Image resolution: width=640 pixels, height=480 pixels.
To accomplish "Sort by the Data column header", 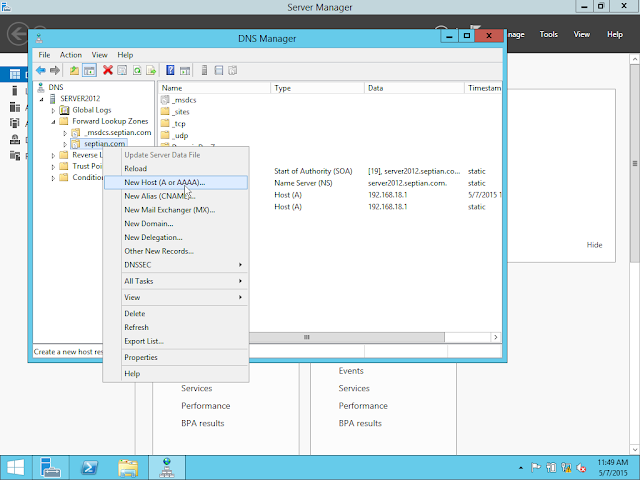I will (x=414, y=88).
